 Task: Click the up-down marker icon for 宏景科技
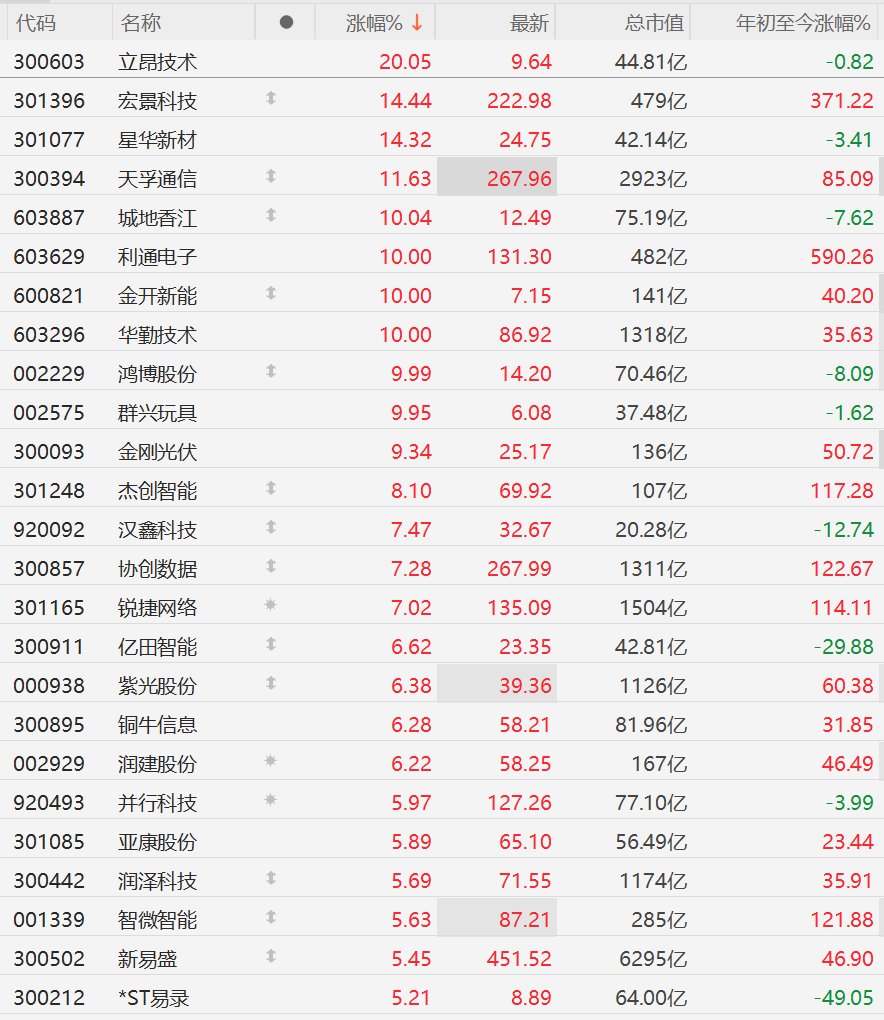[x=271, y=98]
